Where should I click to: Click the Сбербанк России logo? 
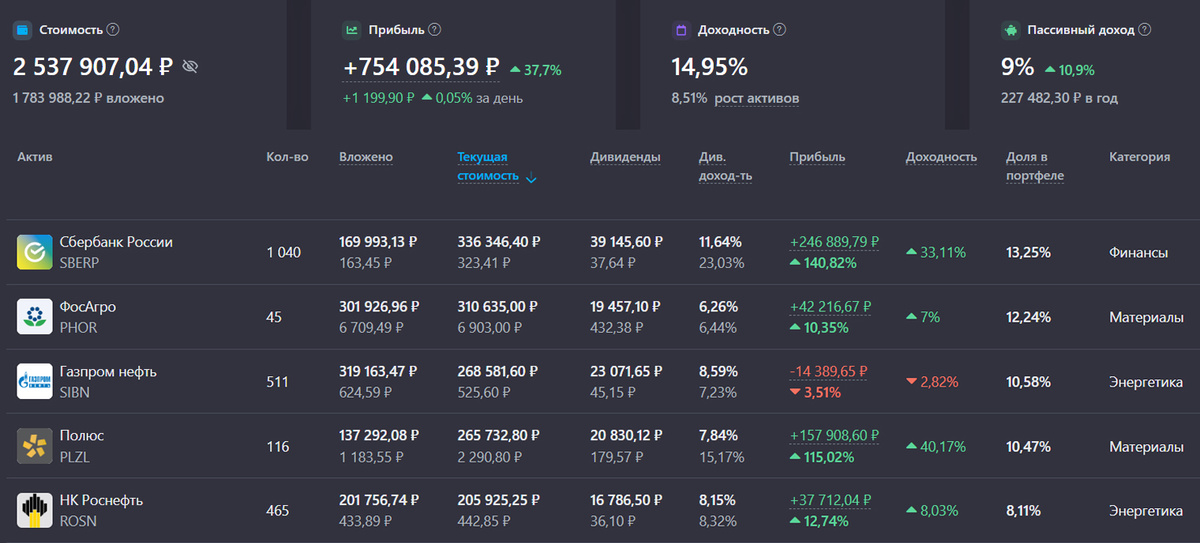[x=35, y=252]
